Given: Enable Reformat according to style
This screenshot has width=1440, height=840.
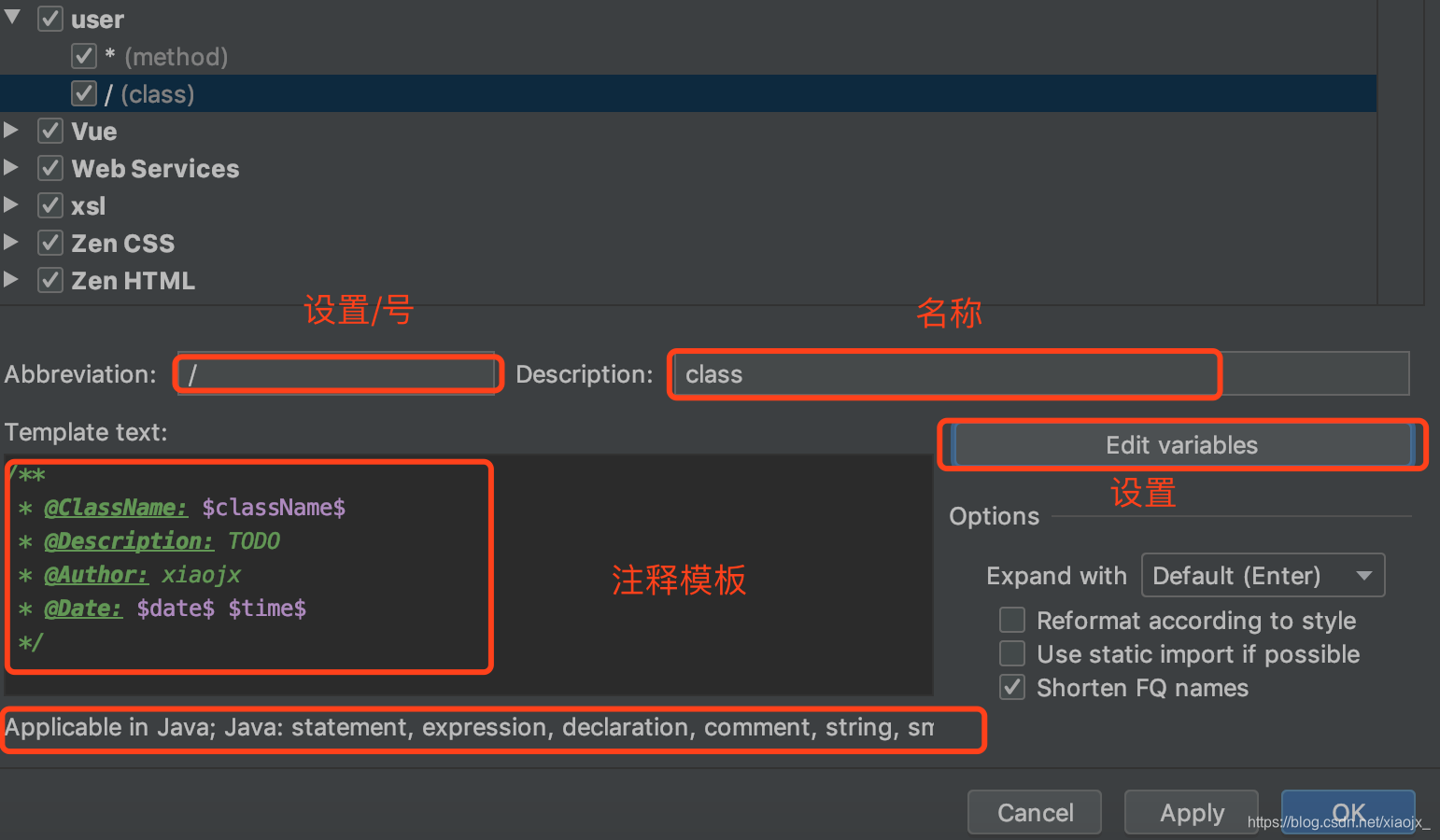Looking at the screenshot, I should click(1012, 620).
